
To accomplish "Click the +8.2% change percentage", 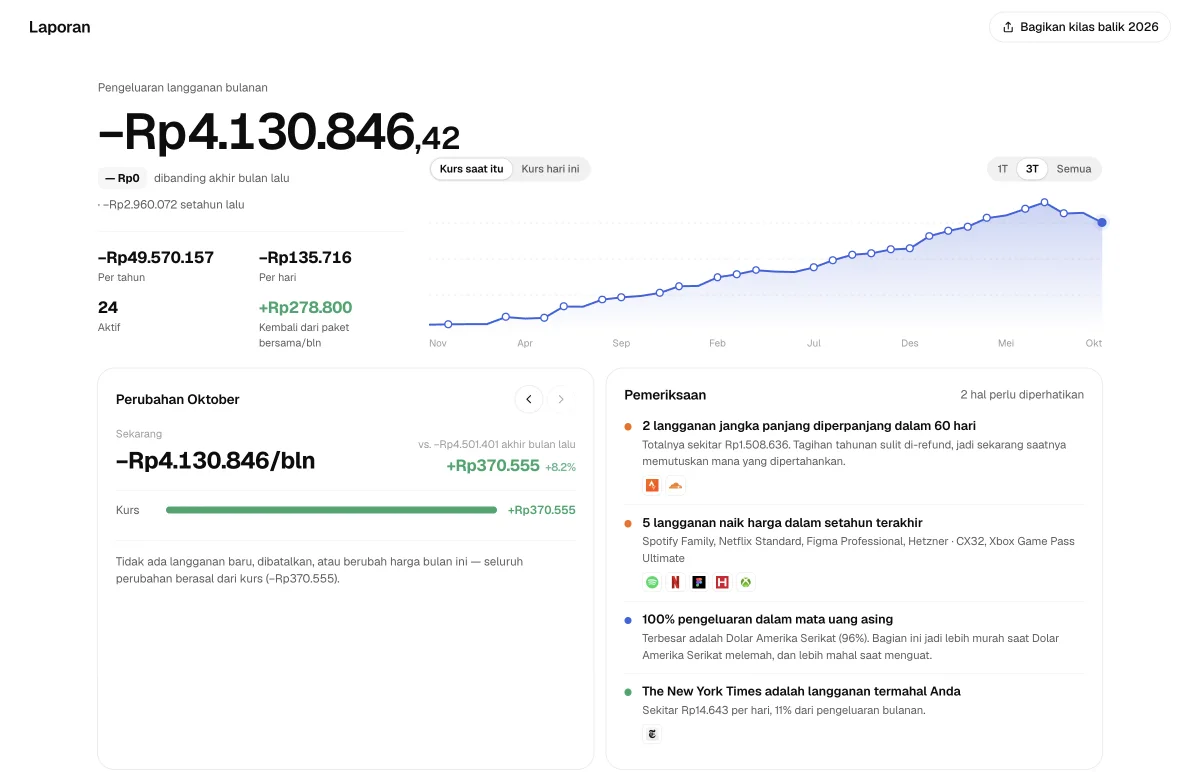I will pyautogui.click(x=561, y=467).
